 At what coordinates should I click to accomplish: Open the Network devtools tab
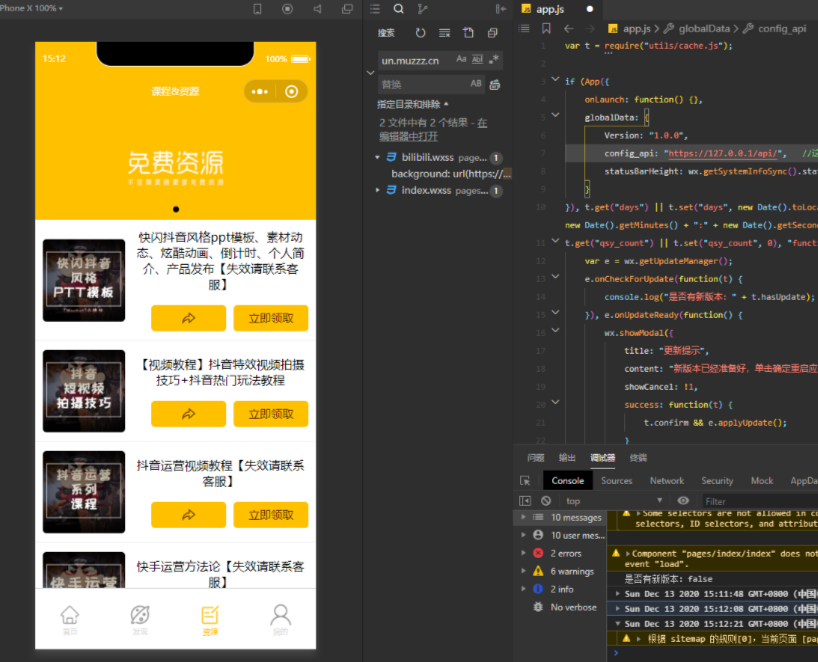pos(667,480)
